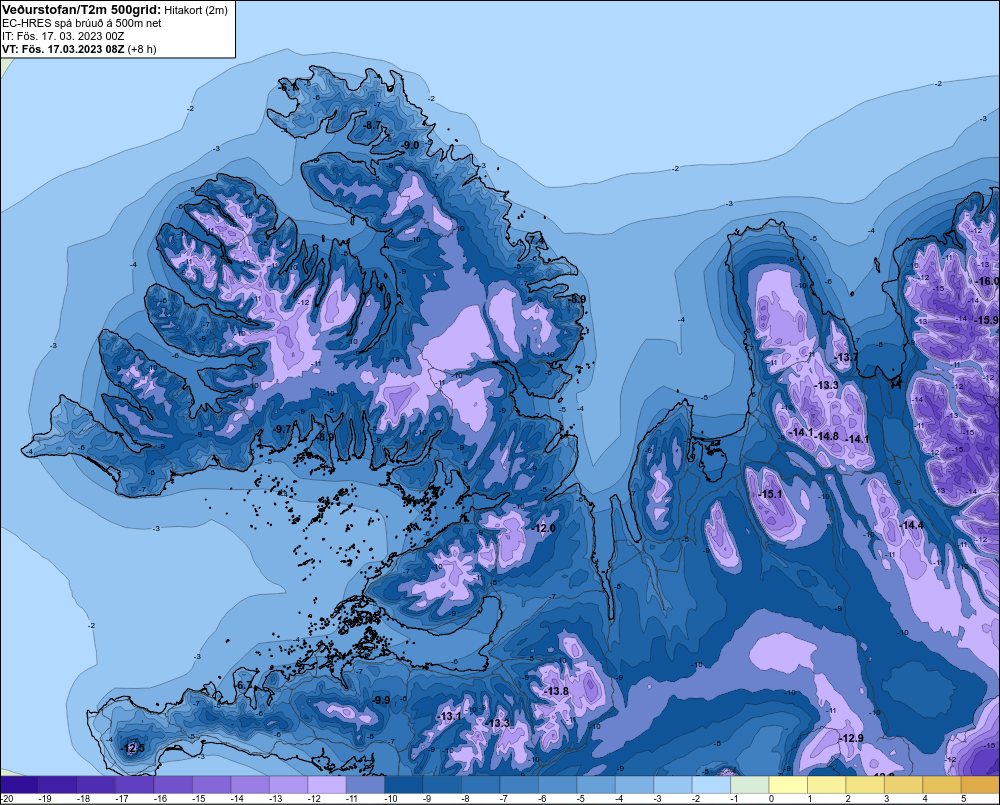Screen dimensions: 1000x805
Task: Click the title 'Veðurstofan/T2m 500grid'
Action: (81, 10)
